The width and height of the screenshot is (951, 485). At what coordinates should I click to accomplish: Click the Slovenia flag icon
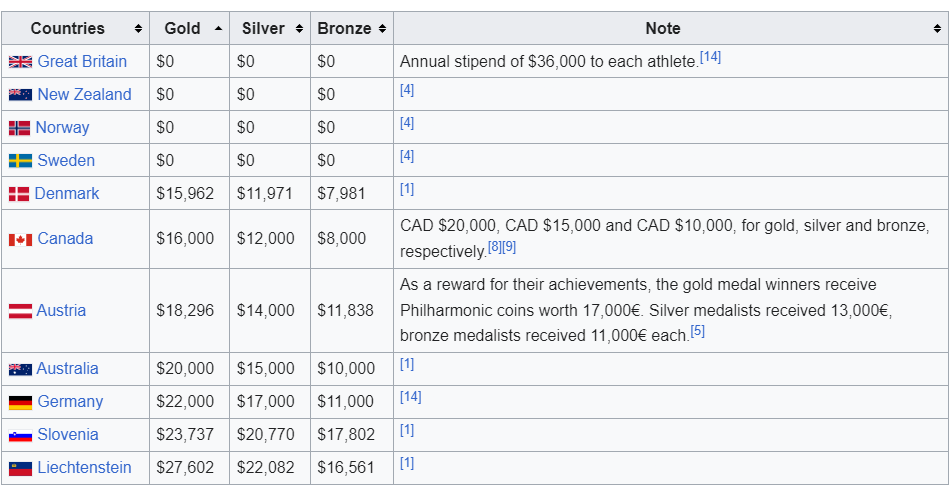coord(20,435)
